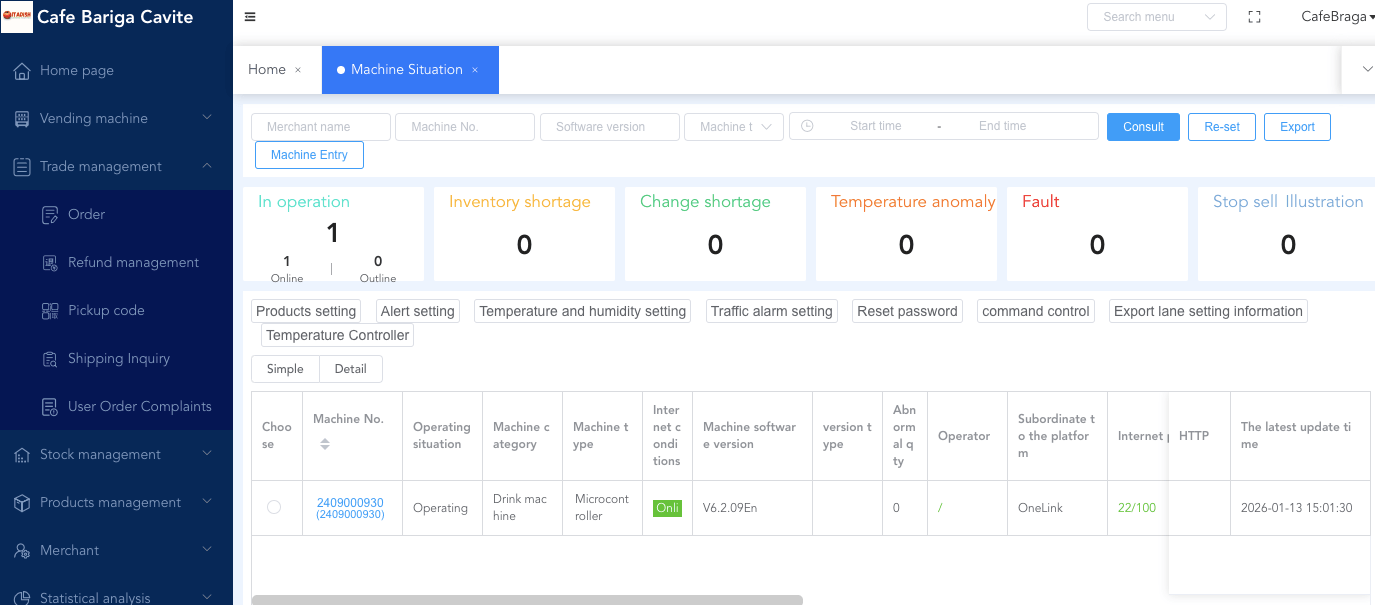The image size is (1375, 605).
Task: Click the Home page house icon
Action: [x=22, y=71]
